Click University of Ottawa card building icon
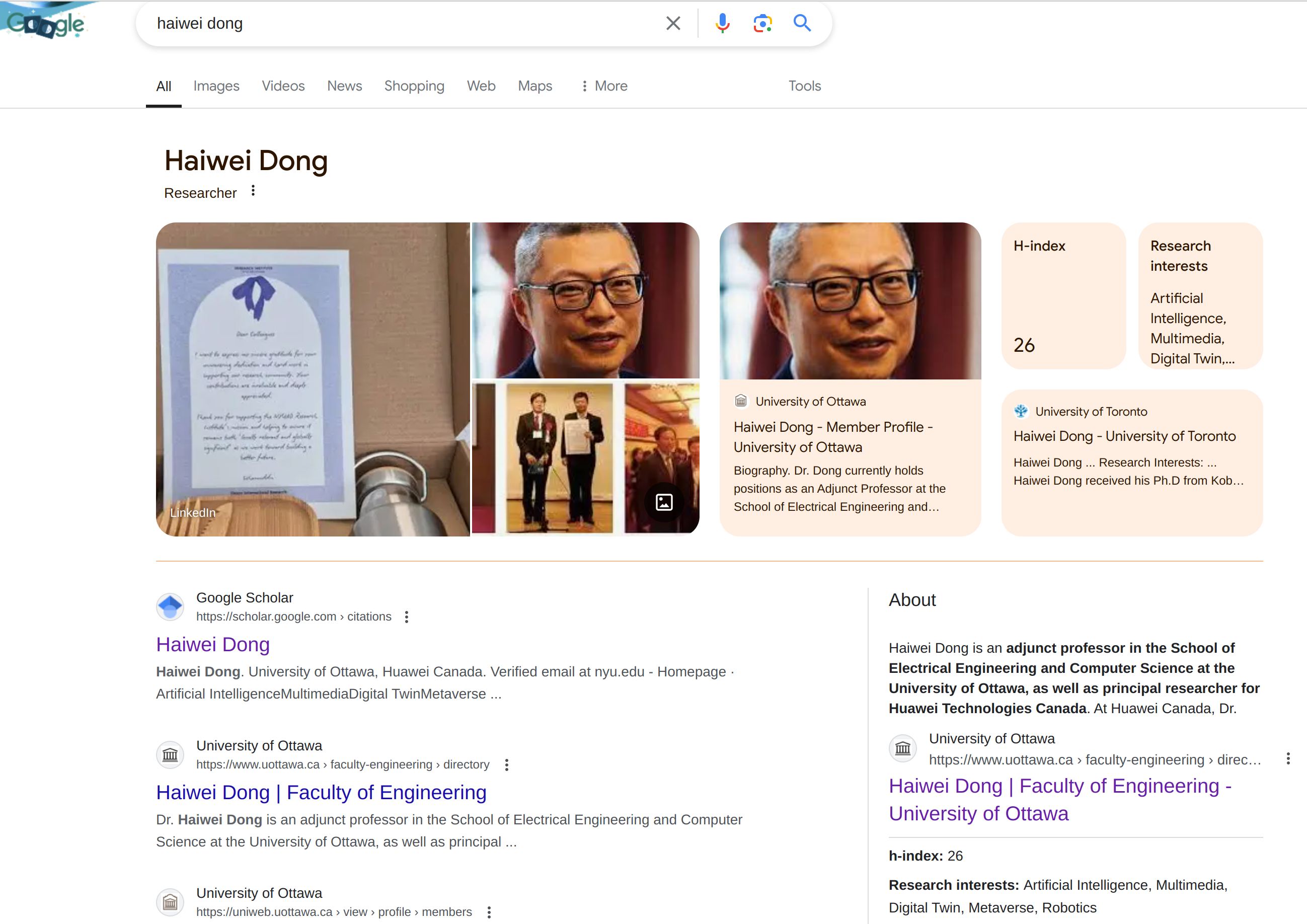1307x924 pixels. point(741,402)
